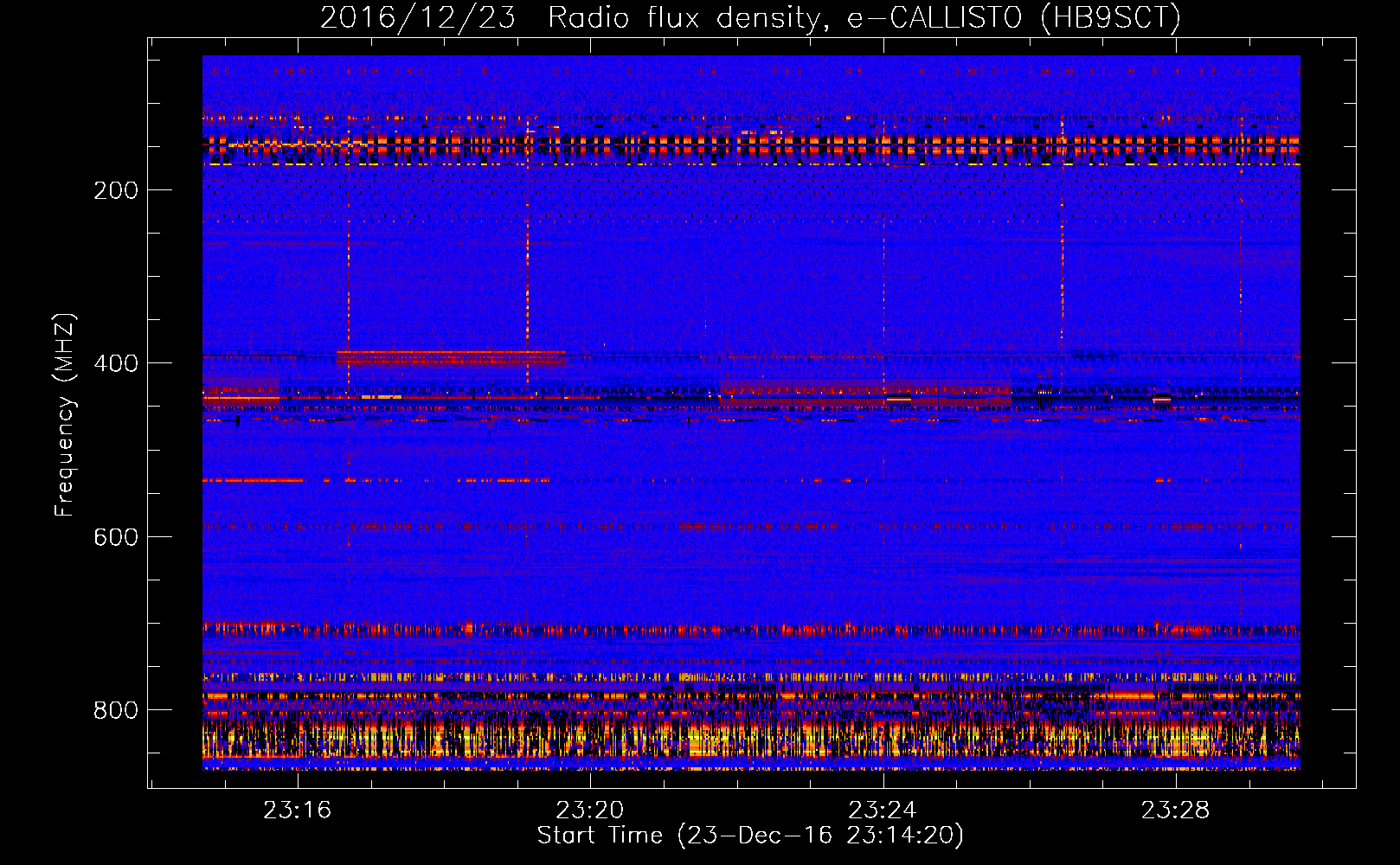Click the 23:20 time tick label
The width and height of the screenshot is (1400, 865).
590,811
